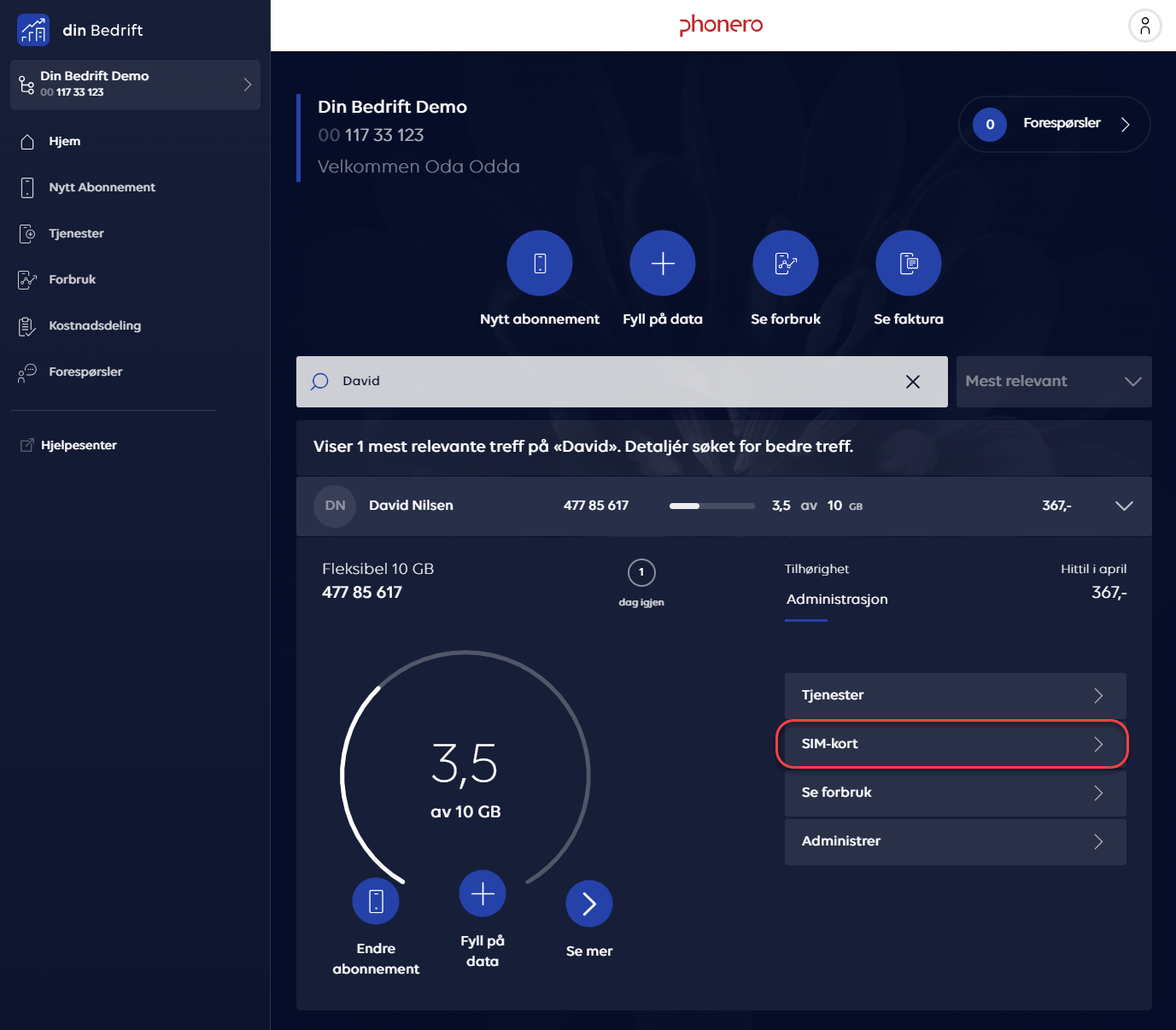The image size is (1176, 1030).
Task: Click the 1 dag igjen counter circle
Action: pos(641,572)
